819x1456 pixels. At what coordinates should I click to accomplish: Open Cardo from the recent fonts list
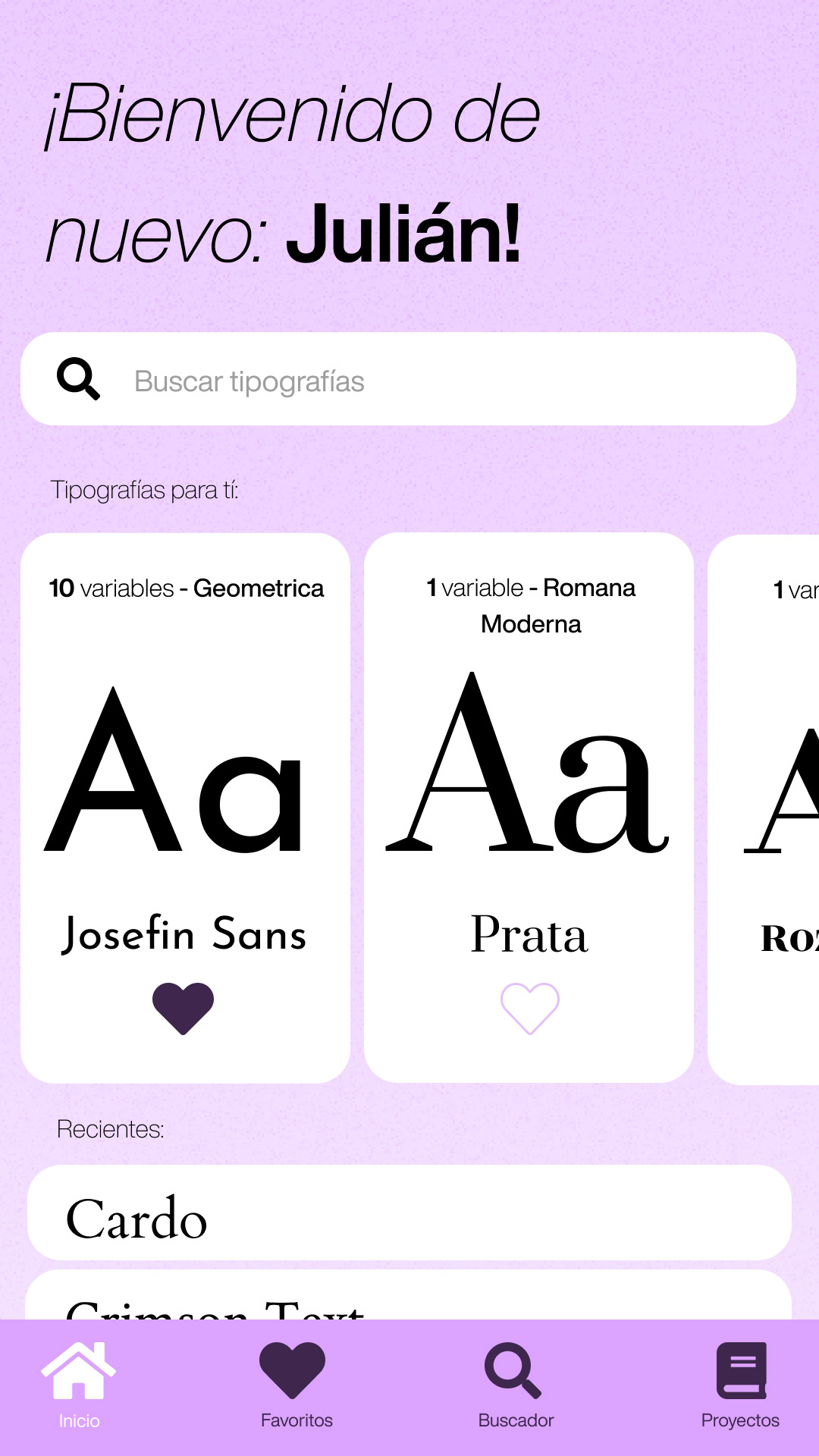pyautogui.click(x=409, y=1213)
